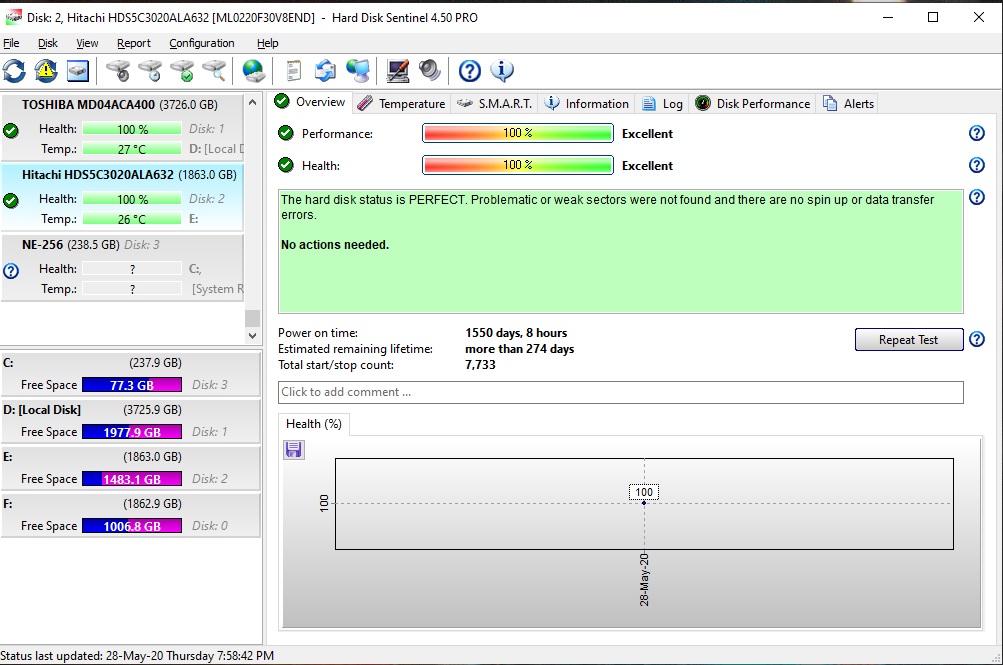Click the Performance 100 % gradient bar
Image resolution: width=1003 pixels, height=665 pixels.
click(x=518, y=133)
